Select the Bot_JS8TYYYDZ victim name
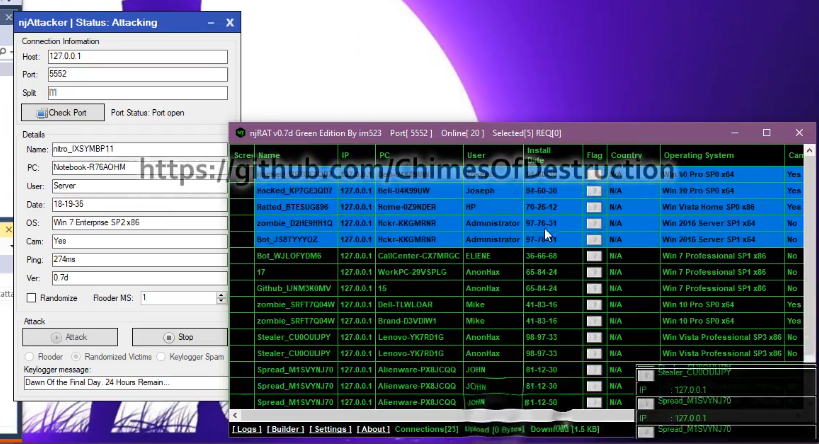819x444 pixels. point(287,239)
